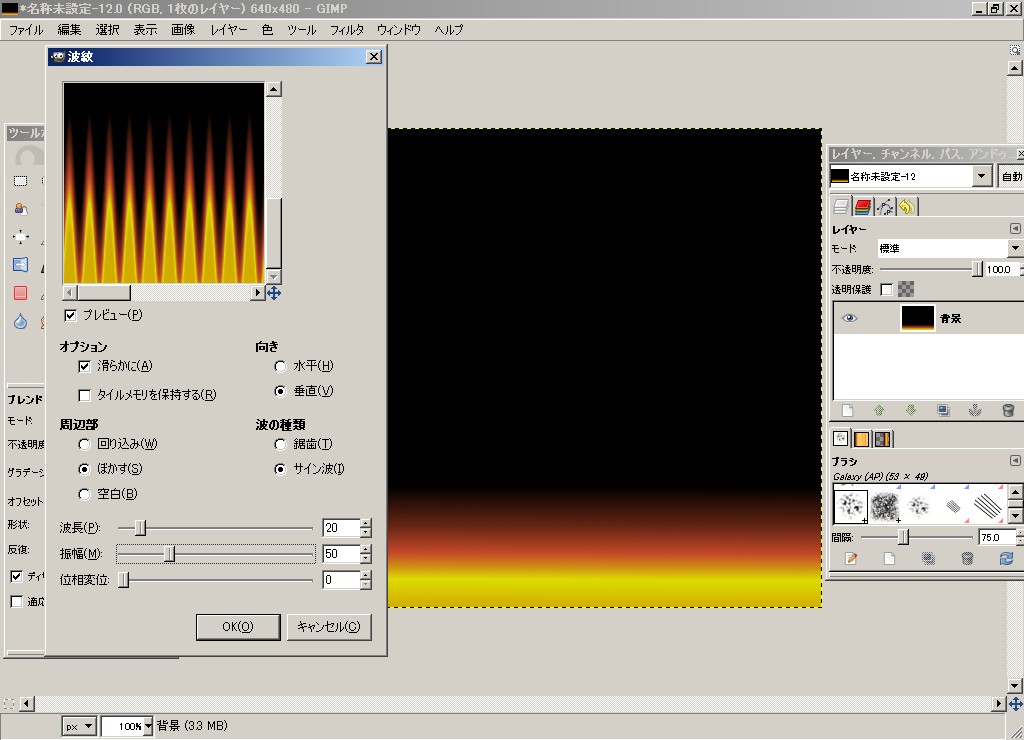Open the Paths tab icon in layers dock

pos(885,207)
